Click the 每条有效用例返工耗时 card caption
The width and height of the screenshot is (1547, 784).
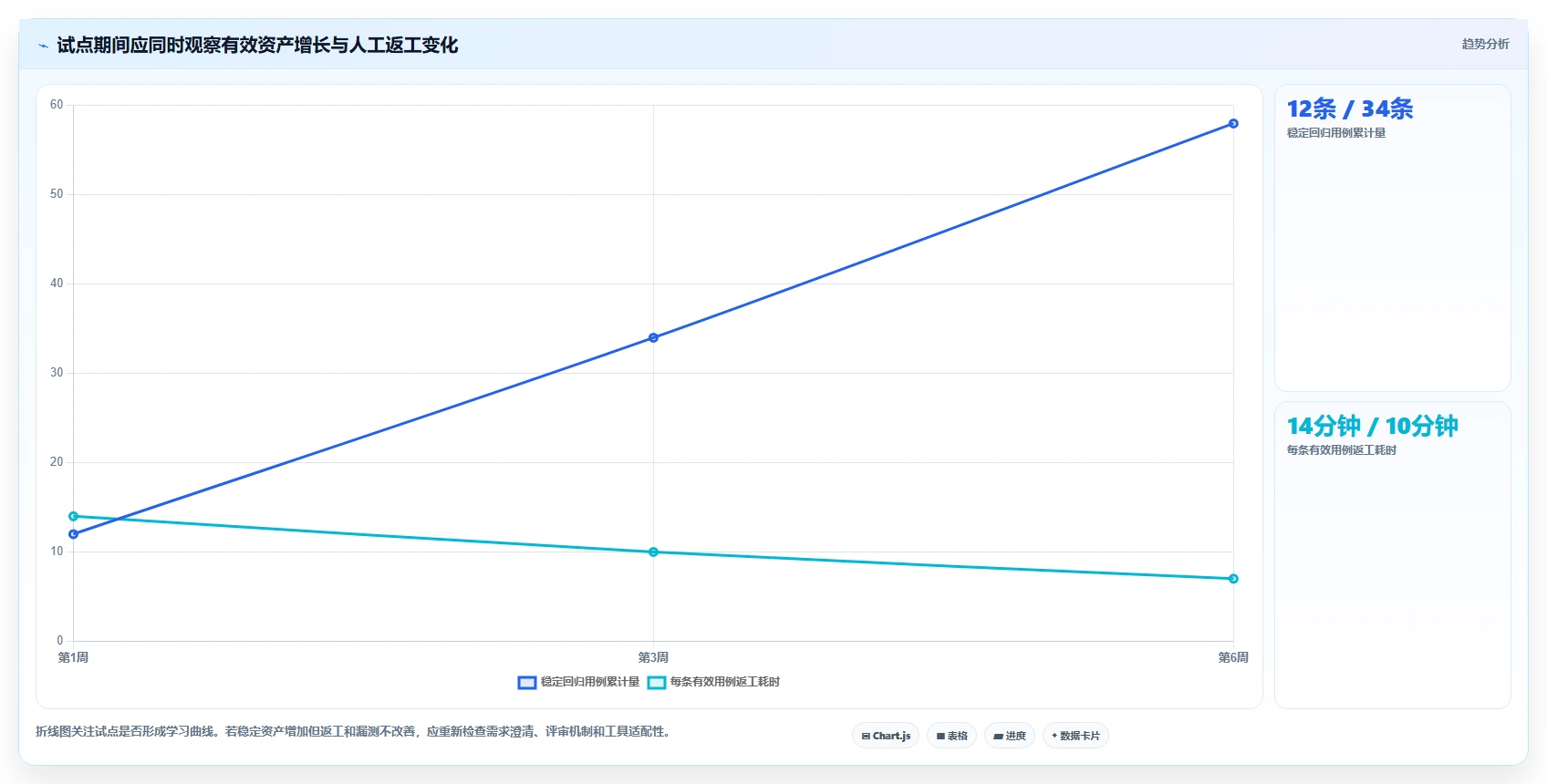point(1342,450)
